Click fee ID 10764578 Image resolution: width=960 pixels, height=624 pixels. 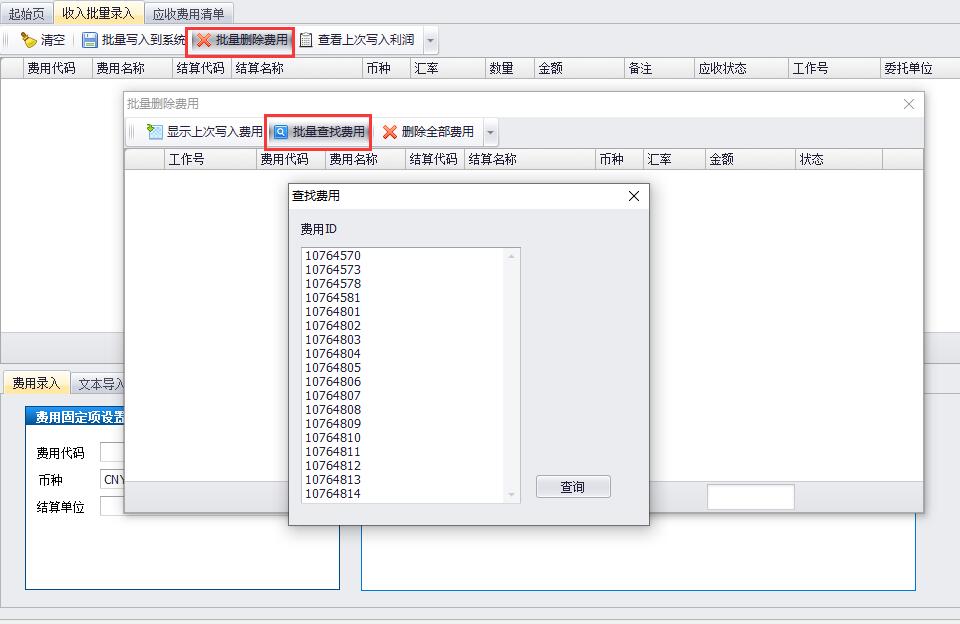[333, 284]
